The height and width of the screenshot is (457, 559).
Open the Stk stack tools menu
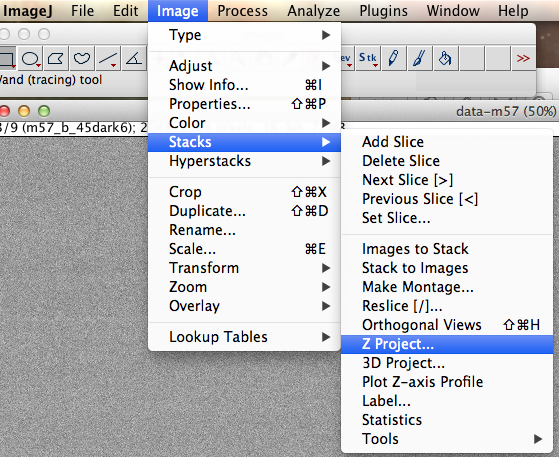(x=368, y=58)
